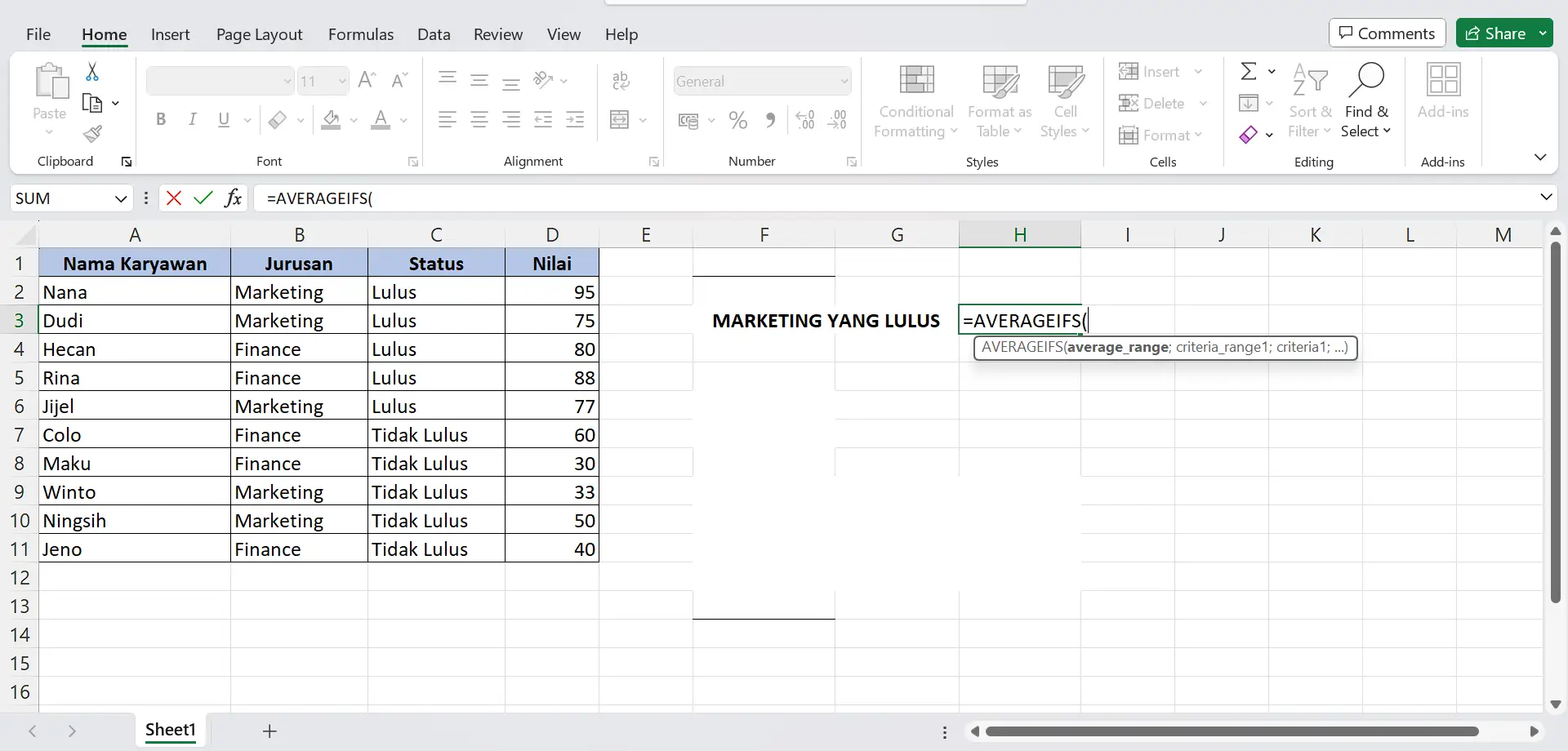Click the Clear eraser icon
This screenshot has width=1568, height=751.
click(1248, 135)
